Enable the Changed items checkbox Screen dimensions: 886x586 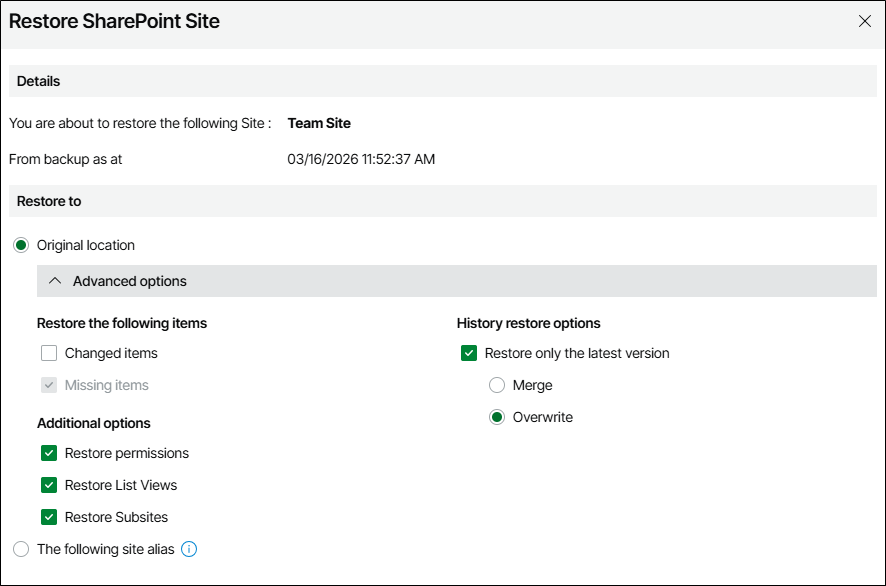coord(49,353)
